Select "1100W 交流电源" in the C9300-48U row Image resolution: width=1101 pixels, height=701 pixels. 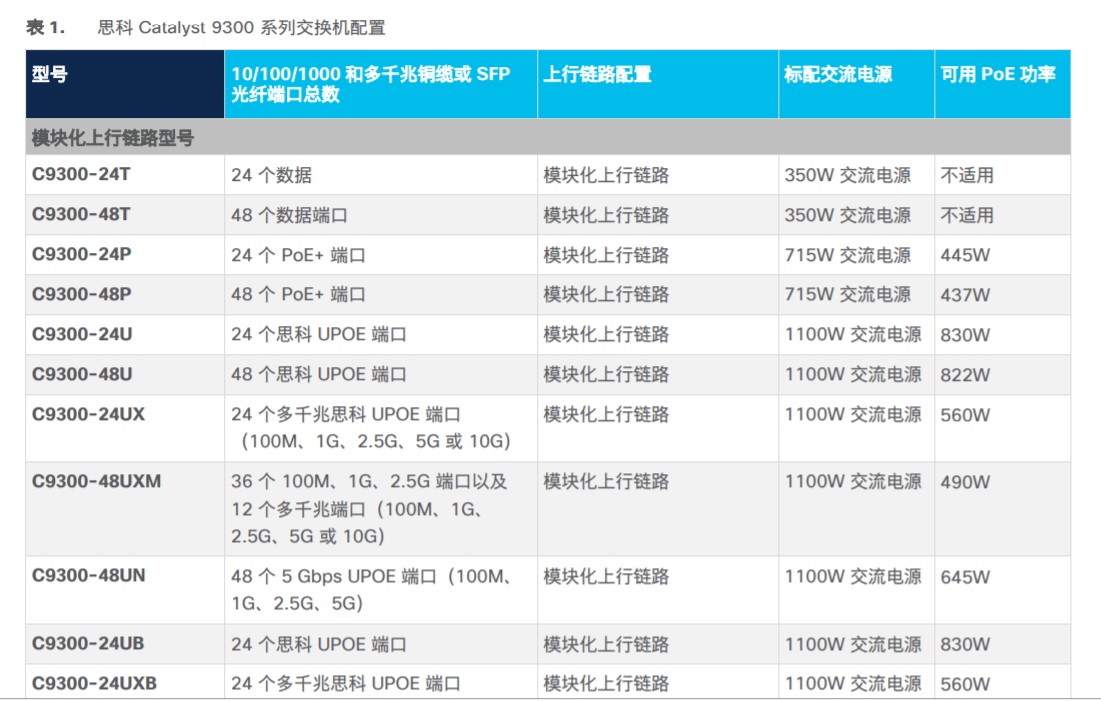click(x=853, y=375)
